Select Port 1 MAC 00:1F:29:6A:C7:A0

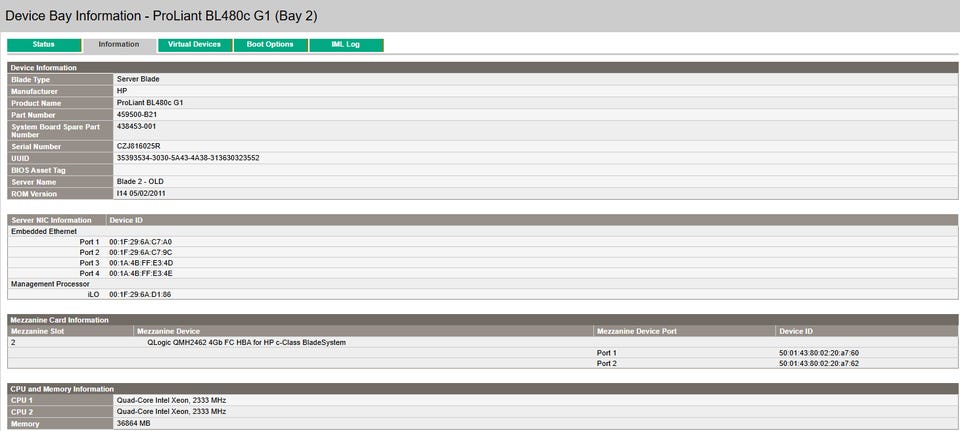click(141, 242)
